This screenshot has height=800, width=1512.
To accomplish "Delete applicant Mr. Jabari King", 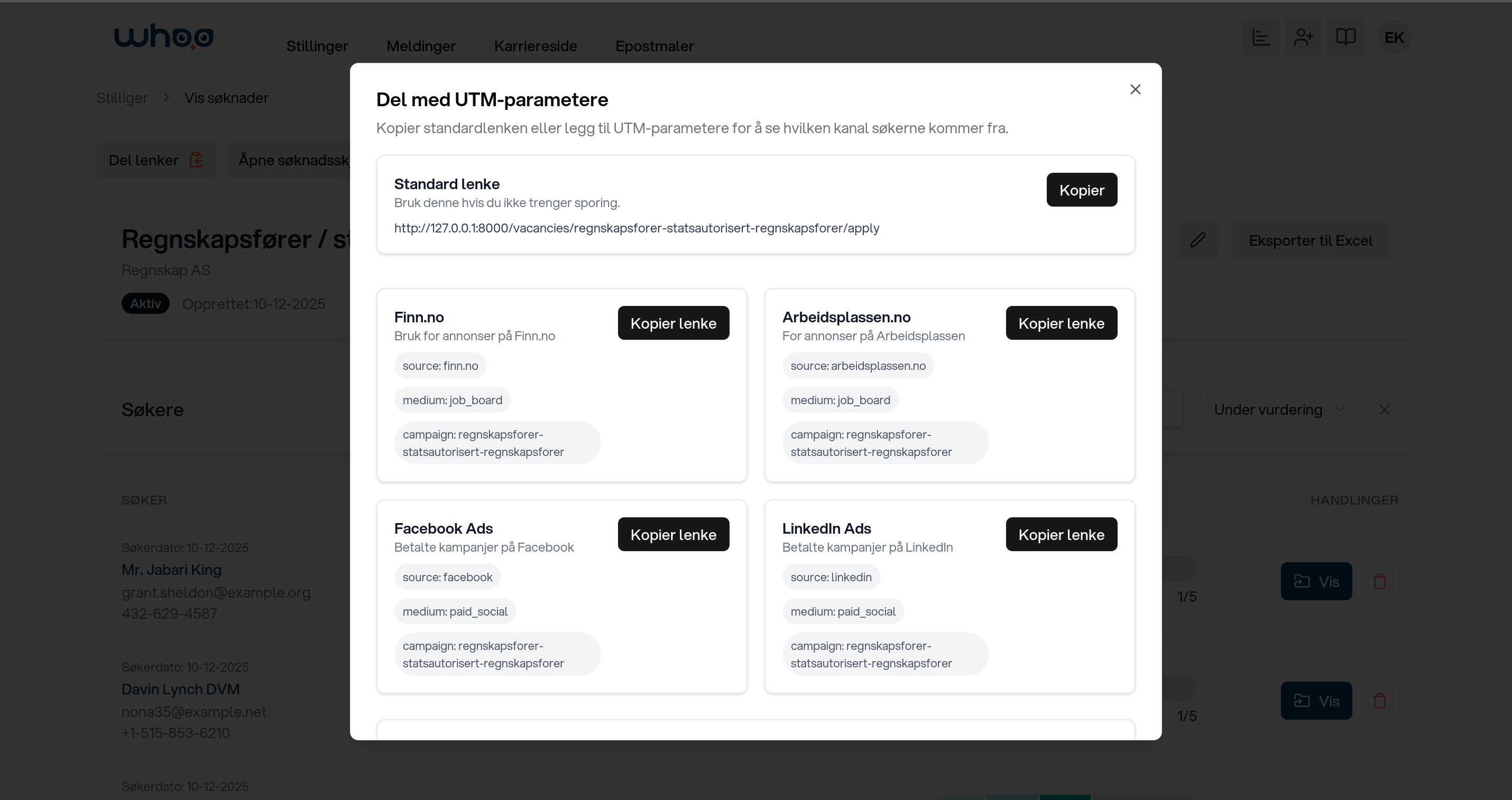I will [x=1379, y=581].
